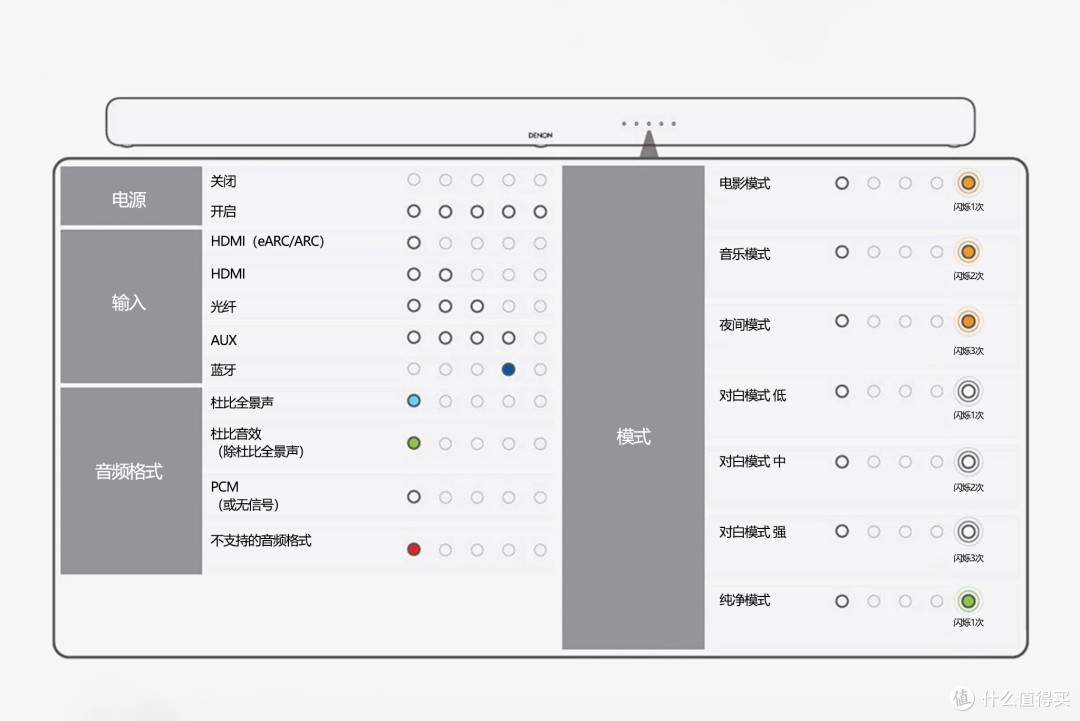Click the 开启 label
Image resolution: width=1080 pixels, height=721 pixels.
[223, 211]
